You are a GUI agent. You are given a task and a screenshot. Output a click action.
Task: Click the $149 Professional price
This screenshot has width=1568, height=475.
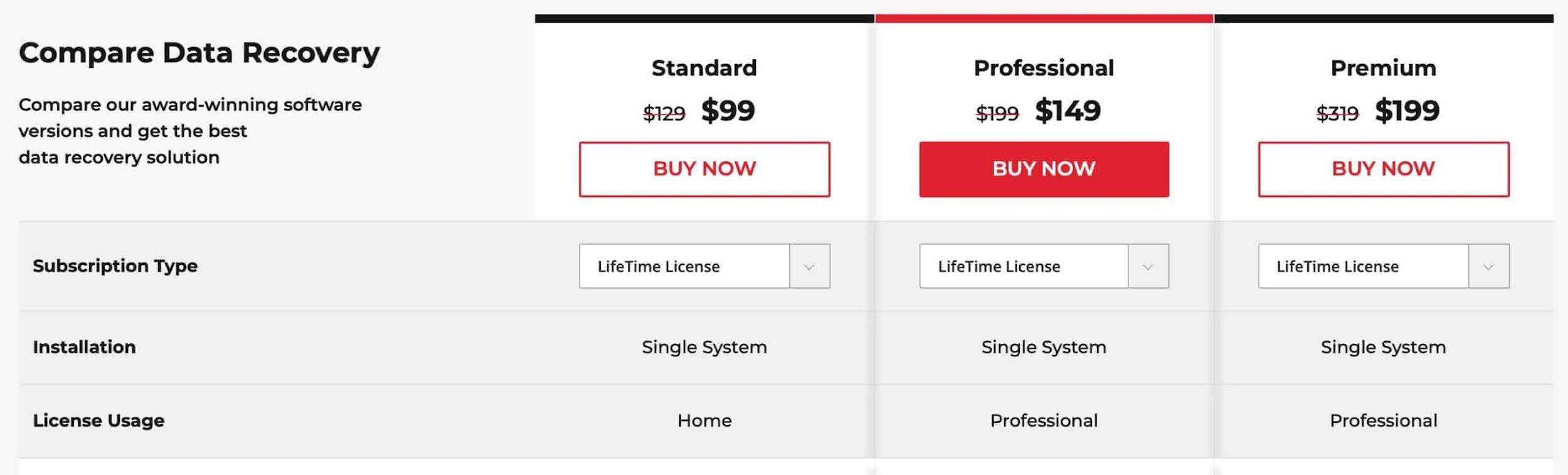(x=1067, y=110)
